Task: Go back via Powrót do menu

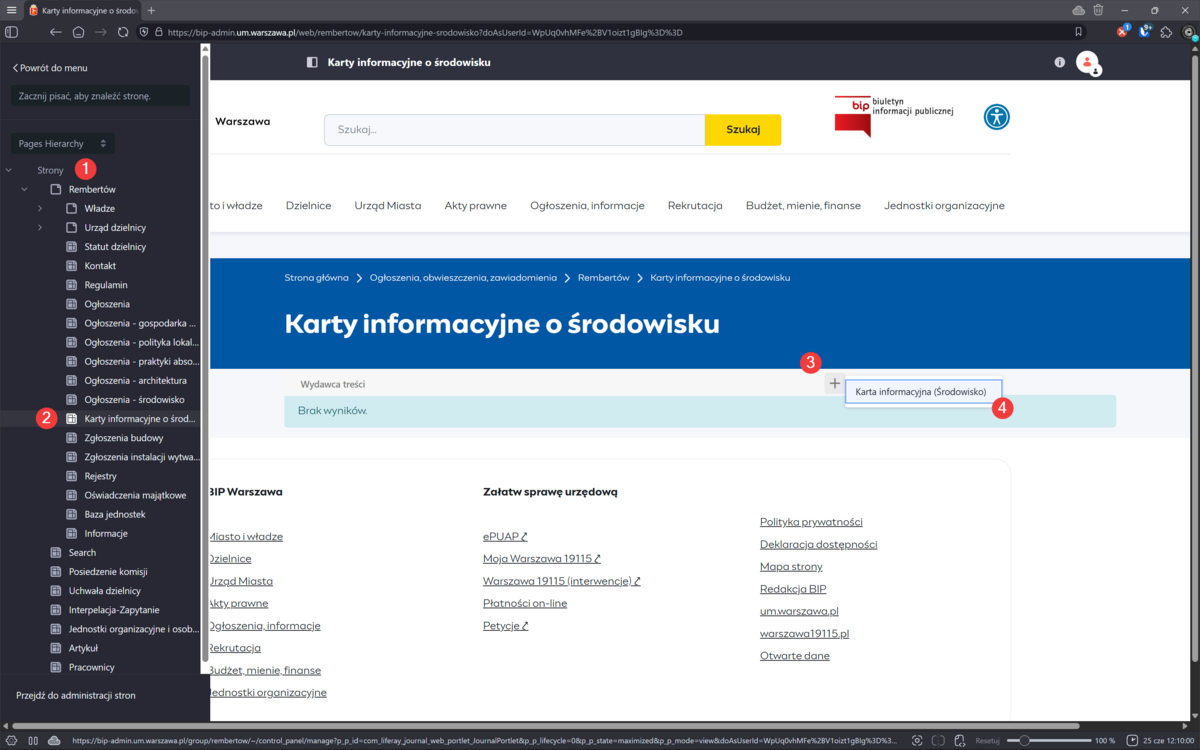Action: [x=50, y=68]
